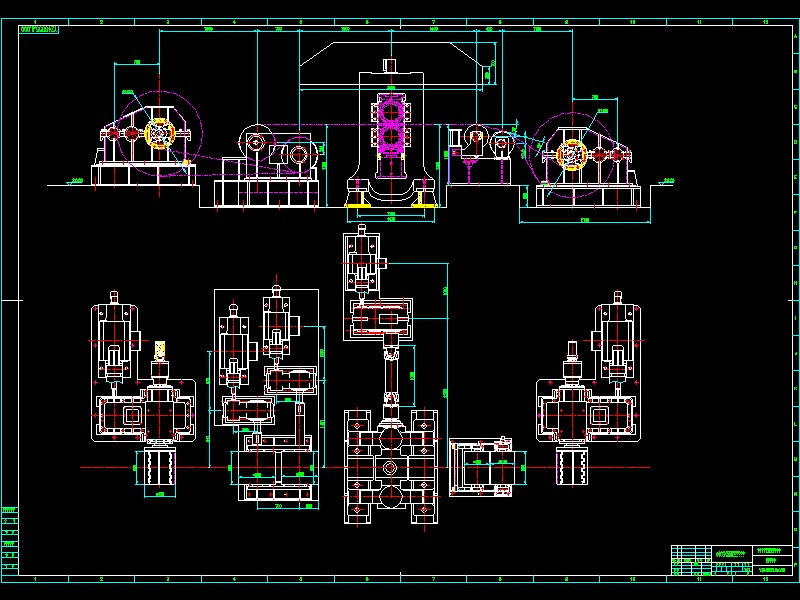
Task: Pick the right coiler yellow mandrel in elevation view
Action: tap(572, 154)
